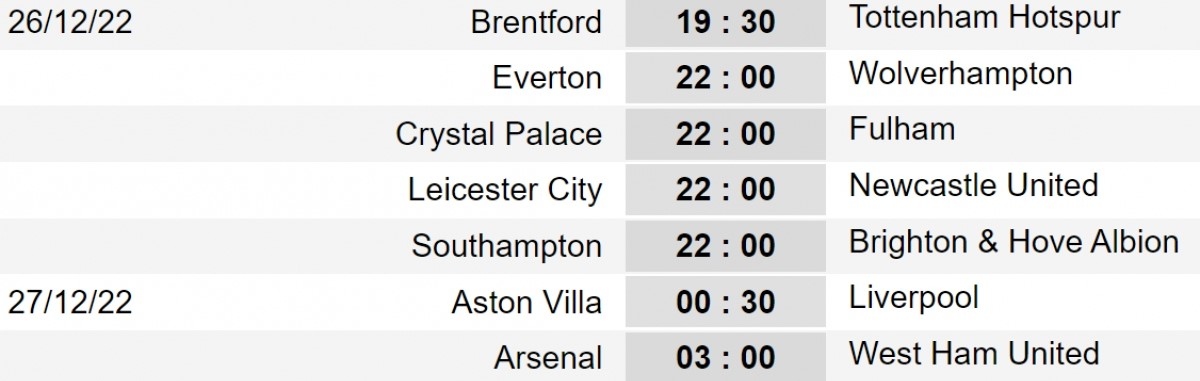Select the 00 : 30 kickoff time
1200x381 pixels.
[726, 301]
